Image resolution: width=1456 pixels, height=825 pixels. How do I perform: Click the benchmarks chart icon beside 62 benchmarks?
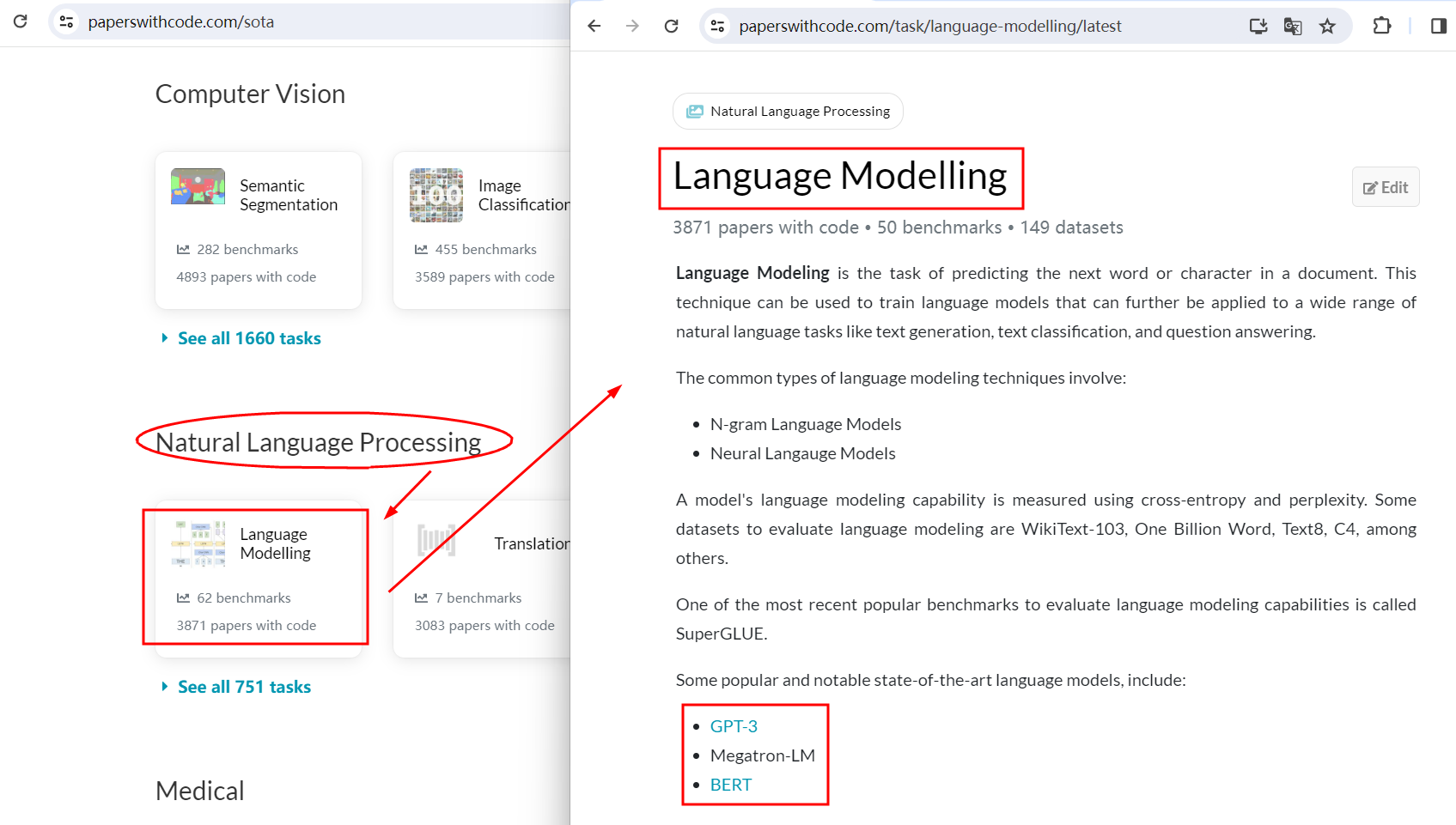[x=183, y=598]
